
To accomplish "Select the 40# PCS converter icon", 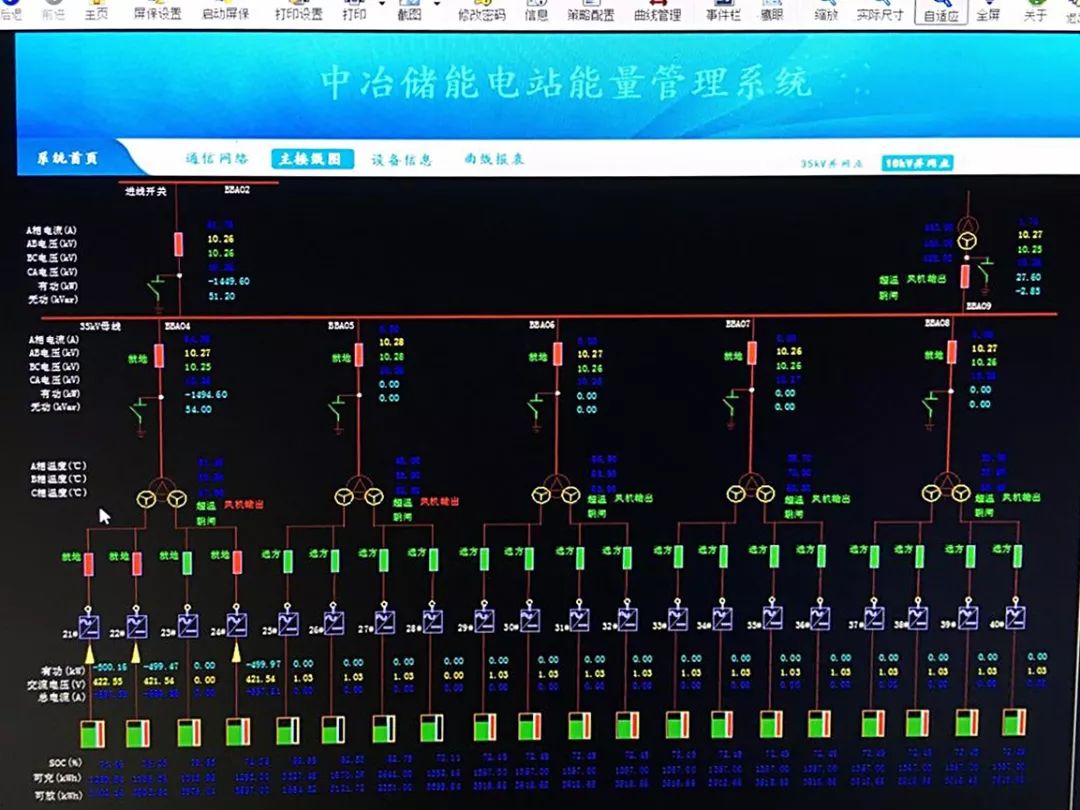I will 1015,616.
